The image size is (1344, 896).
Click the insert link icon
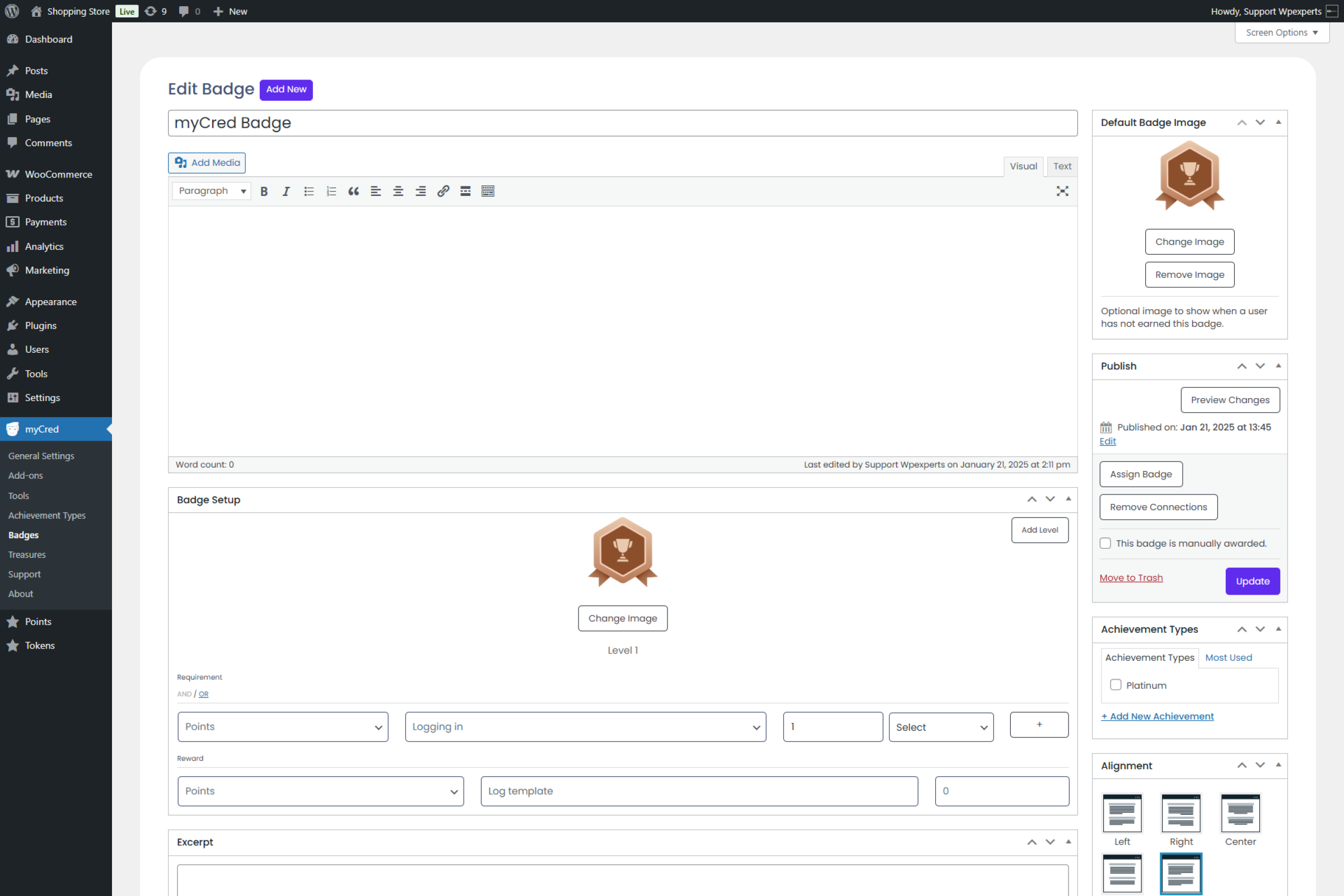(x=443, y=192)
